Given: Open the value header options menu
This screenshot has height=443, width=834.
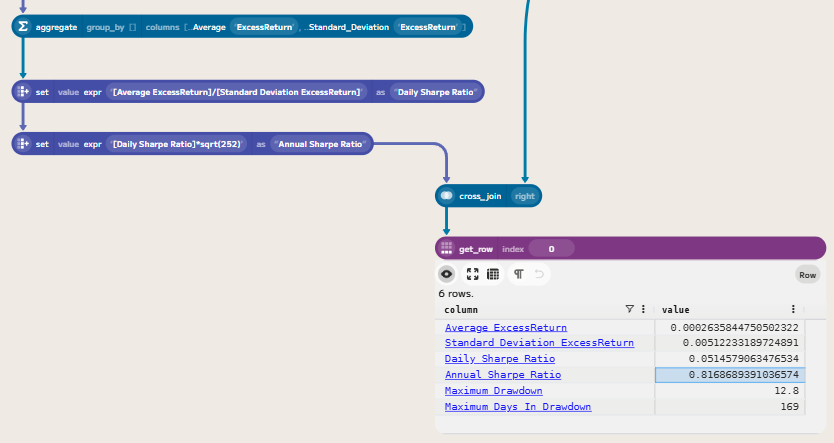Looking at the screenshot, I should point(793,310).
